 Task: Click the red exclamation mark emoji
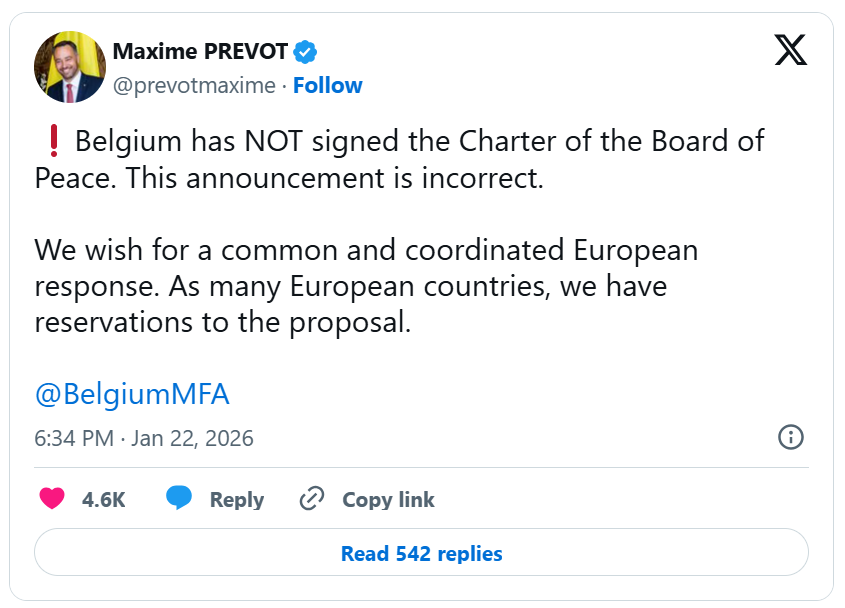[52, 142]
